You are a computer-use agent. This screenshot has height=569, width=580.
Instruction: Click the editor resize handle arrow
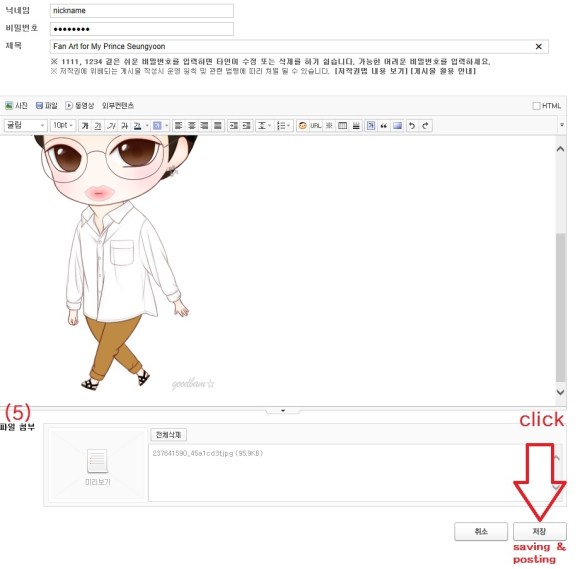click(x=283, y=411)
